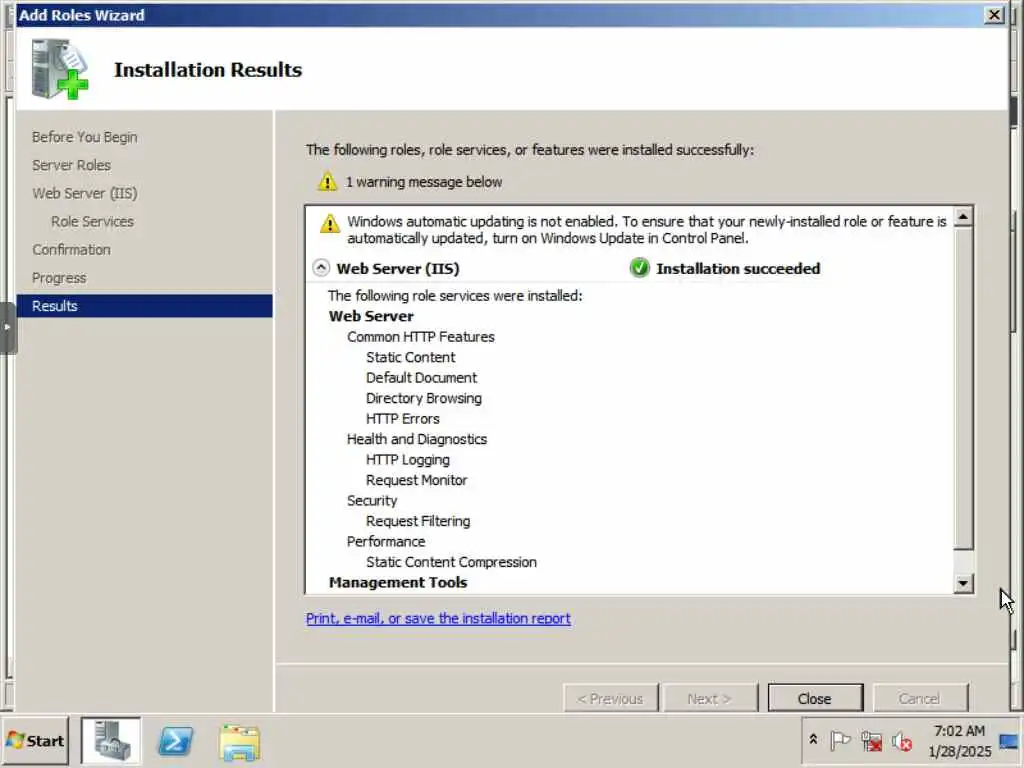Open the Action Center flag icon
Viewport: 1024px width, 768px height.
[840, 741]
